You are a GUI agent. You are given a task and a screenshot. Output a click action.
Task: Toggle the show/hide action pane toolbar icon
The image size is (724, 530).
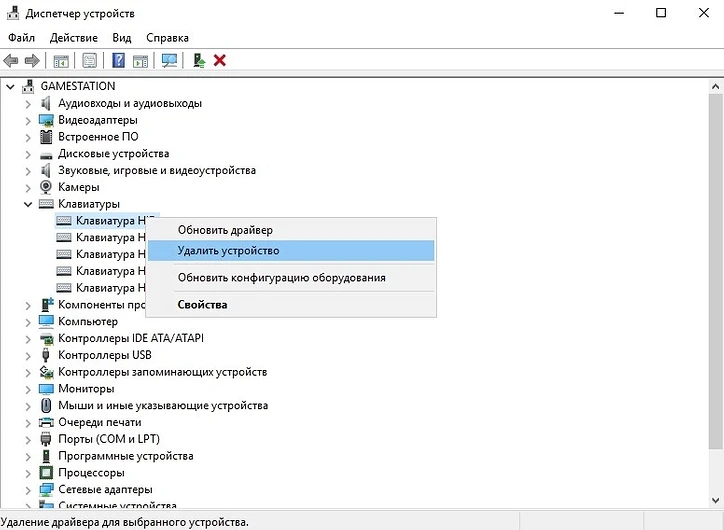pos(140,60)
